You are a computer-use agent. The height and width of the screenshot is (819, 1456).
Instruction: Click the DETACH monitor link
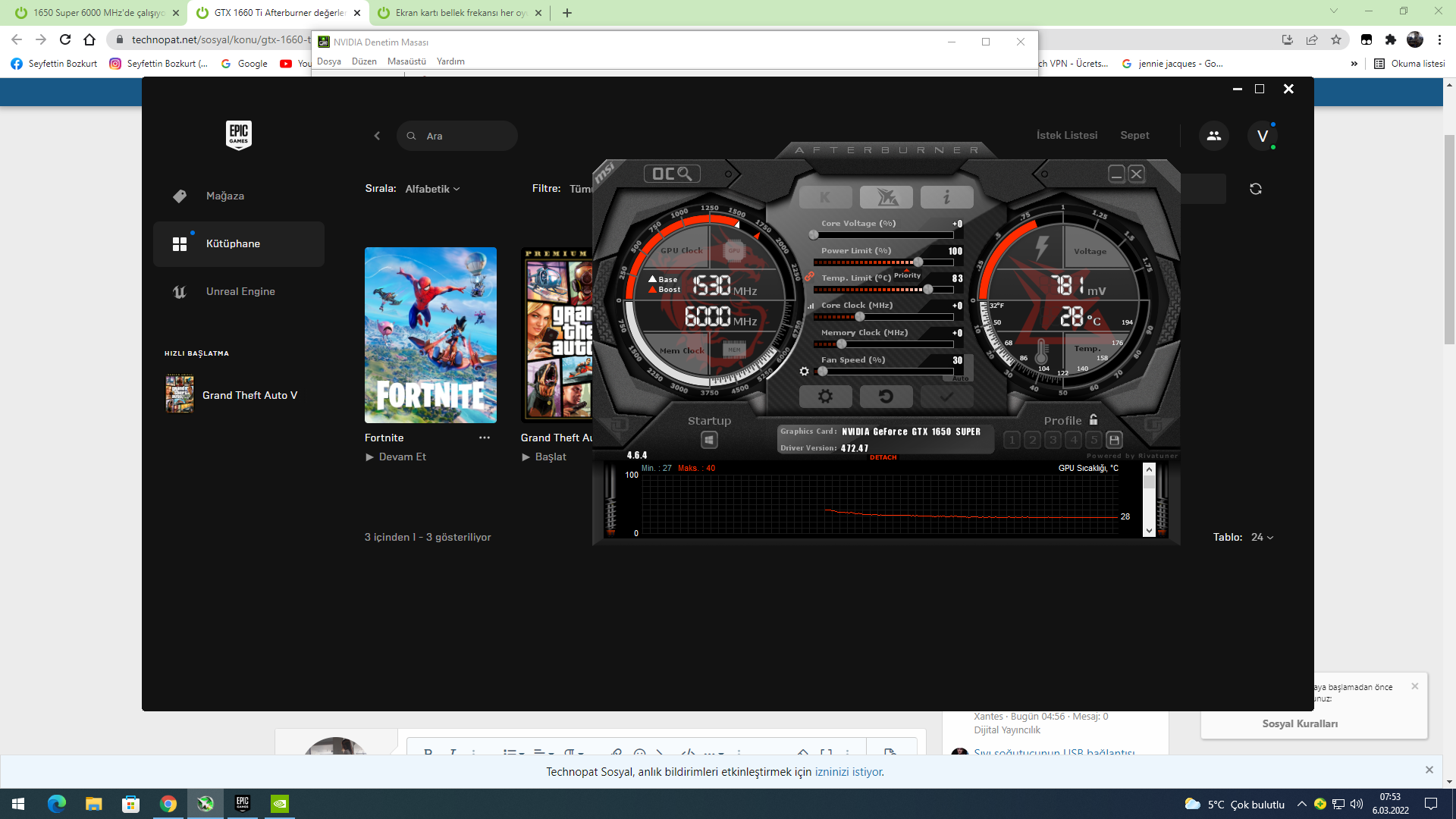point(883,457)
